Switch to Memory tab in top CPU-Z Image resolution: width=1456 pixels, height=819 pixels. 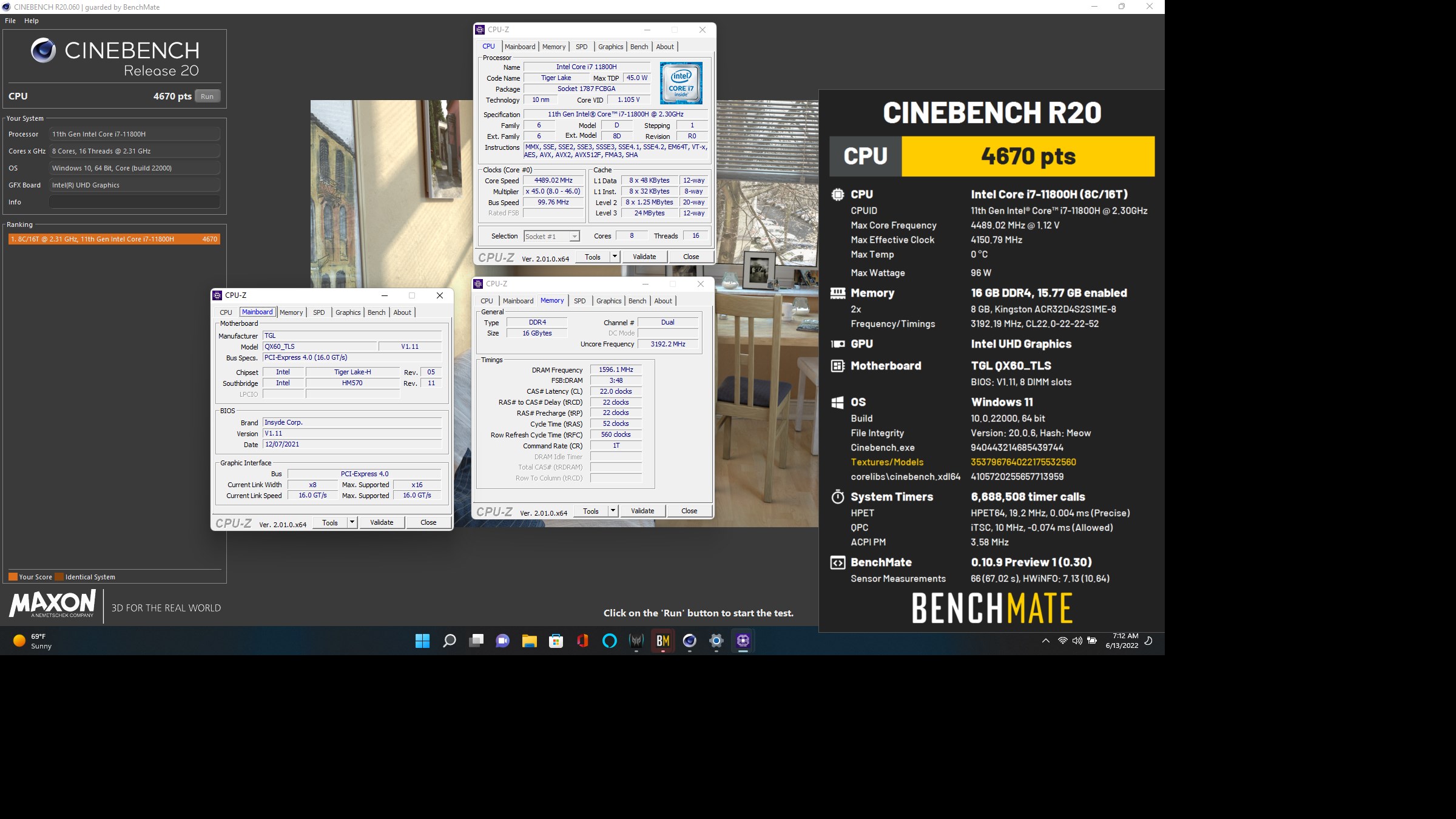[554, 47]
